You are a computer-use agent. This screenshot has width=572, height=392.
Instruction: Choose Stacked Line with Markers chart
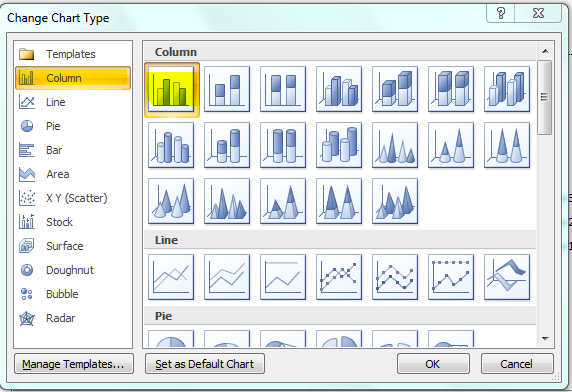(395, 277)
